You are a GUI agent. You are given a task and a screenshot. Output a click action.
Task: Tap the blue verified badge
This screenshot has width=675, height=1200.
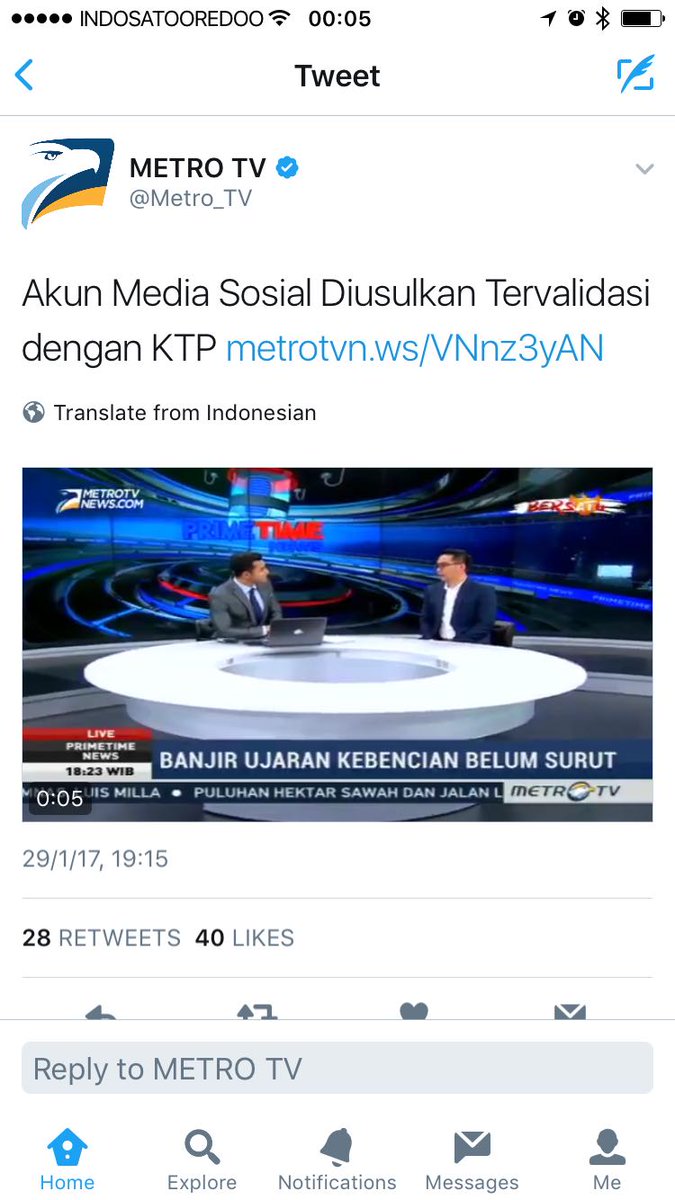[x=288, y=168]
